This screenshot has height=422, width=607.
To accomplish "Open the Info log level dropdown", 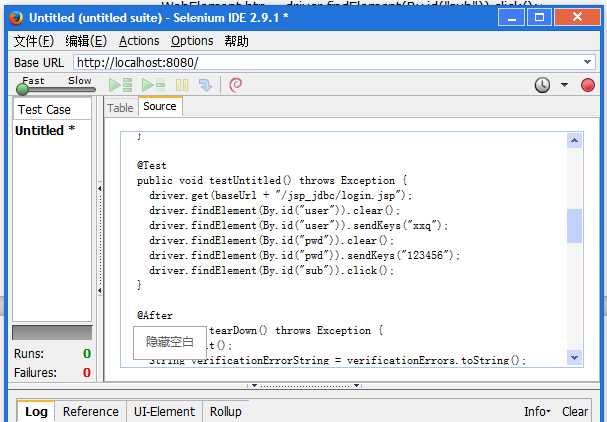I will coord(537,412).
